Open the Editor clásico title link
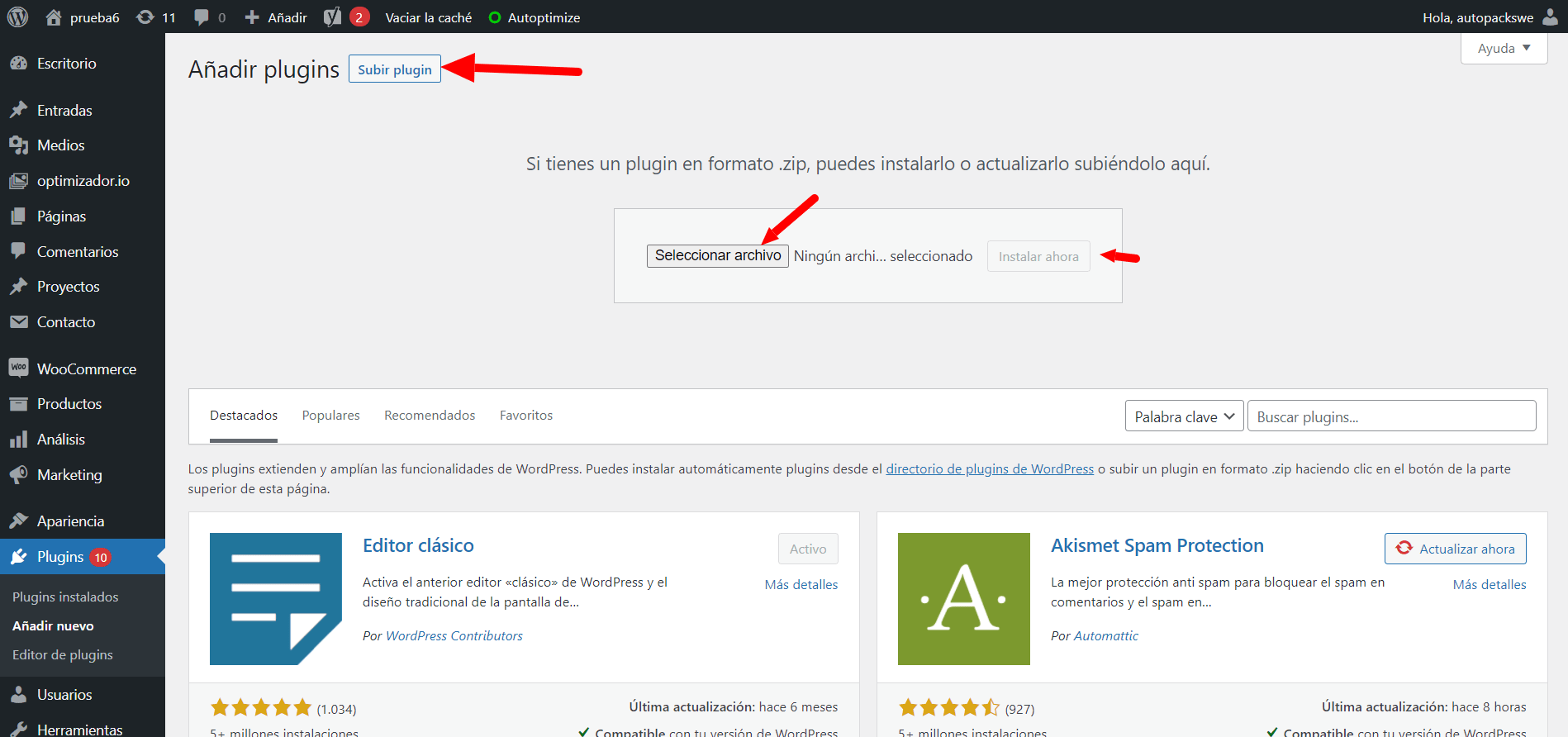Screen dimensions: 1568x737 (x=418, y=545)
